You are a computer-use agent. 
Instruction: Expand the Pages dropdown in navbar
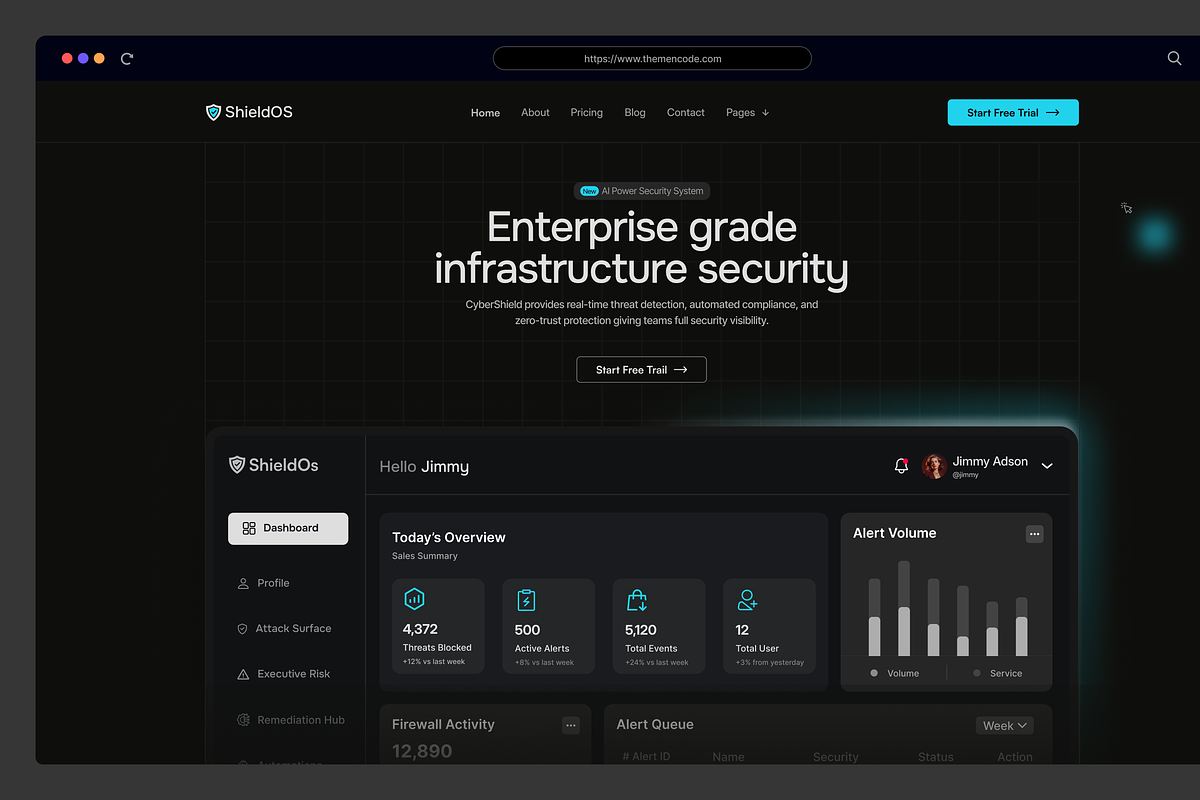pyautogui.click(x=747, y=113)
